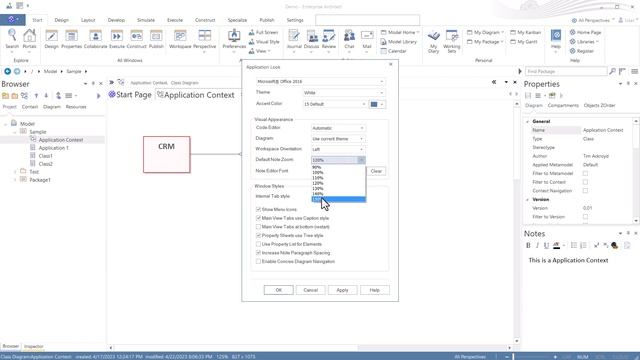Enable Main View Tabs at bottom option
The image size is (640, 360).
[x=258, y=227]
